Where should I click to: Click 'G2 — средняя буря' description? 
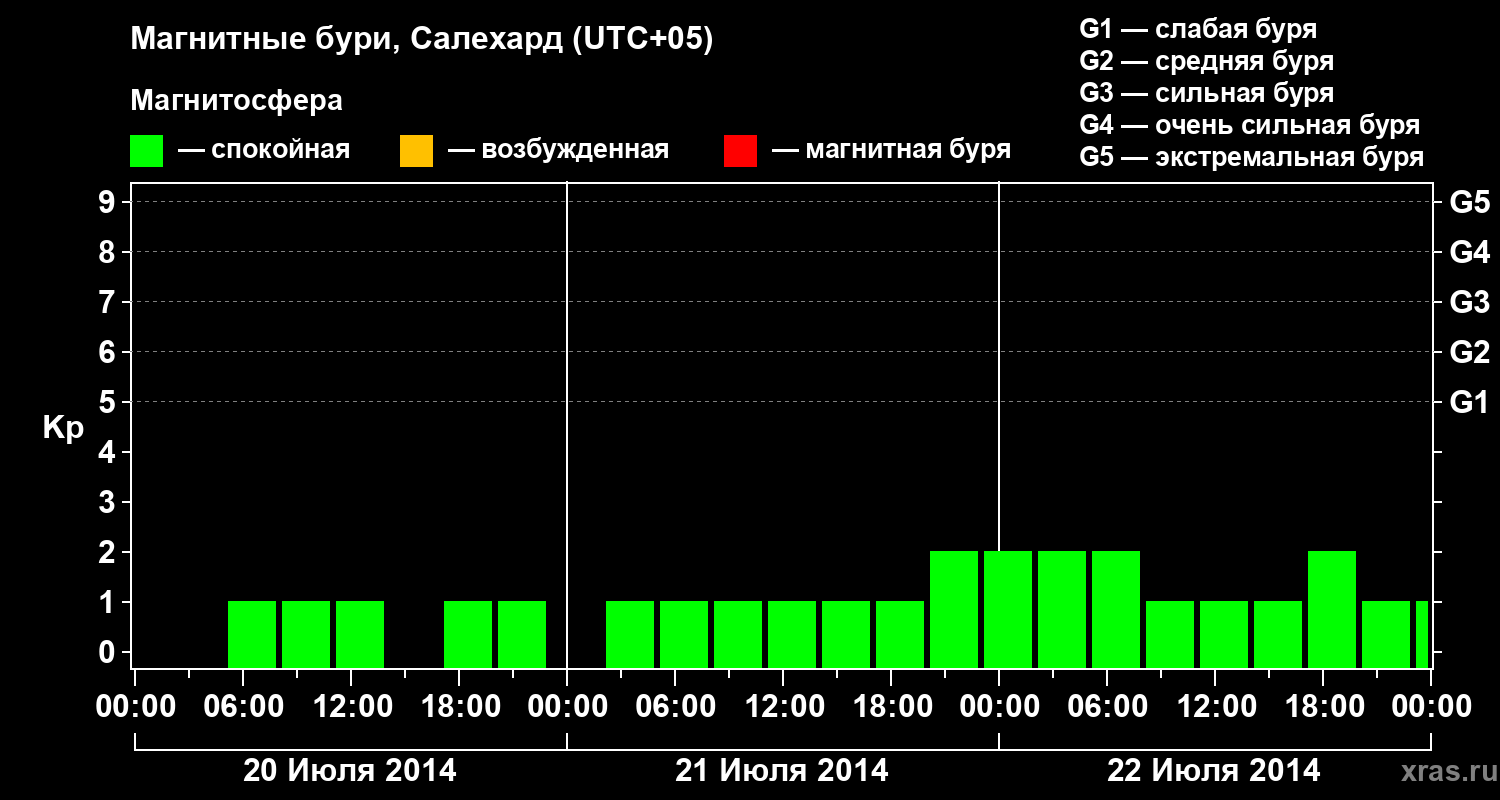1207,61
